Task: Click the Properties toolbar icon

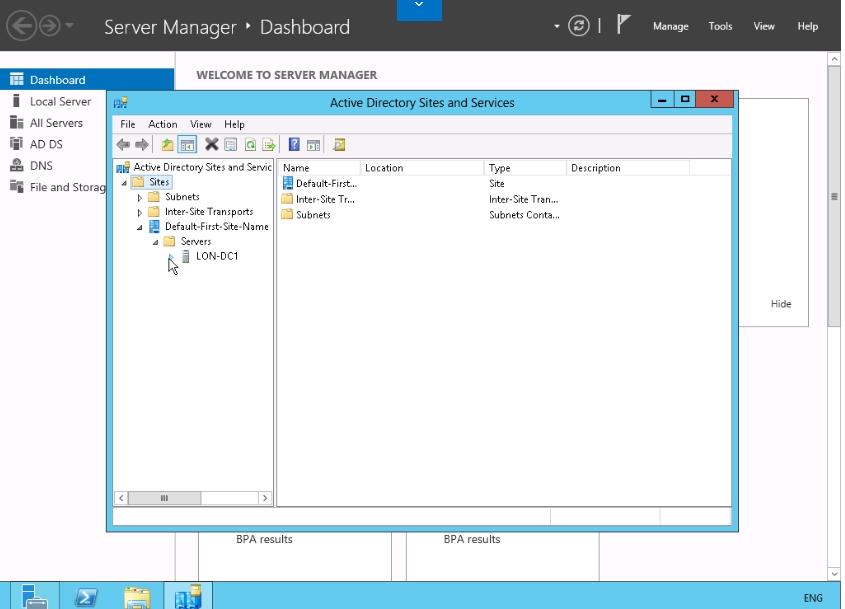Action: point(230,145)
